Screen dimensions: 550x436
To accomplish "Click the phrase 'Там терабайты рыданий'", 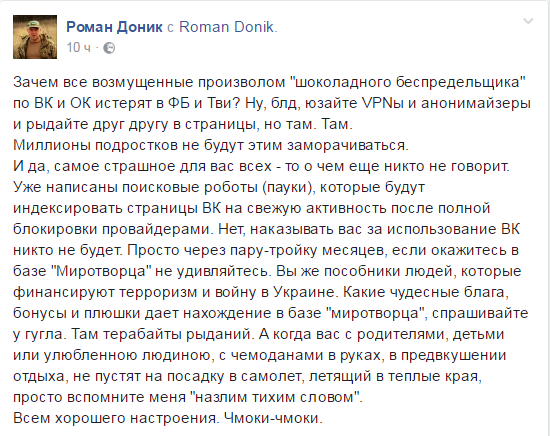I will click(162, 334).
